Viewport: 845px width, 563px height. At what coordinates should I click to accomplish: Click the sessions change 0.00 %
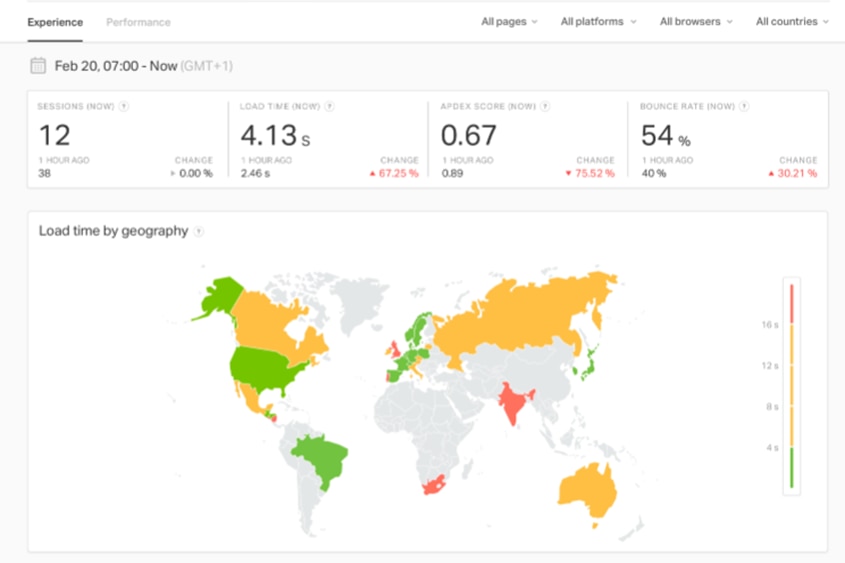(192, 173)
